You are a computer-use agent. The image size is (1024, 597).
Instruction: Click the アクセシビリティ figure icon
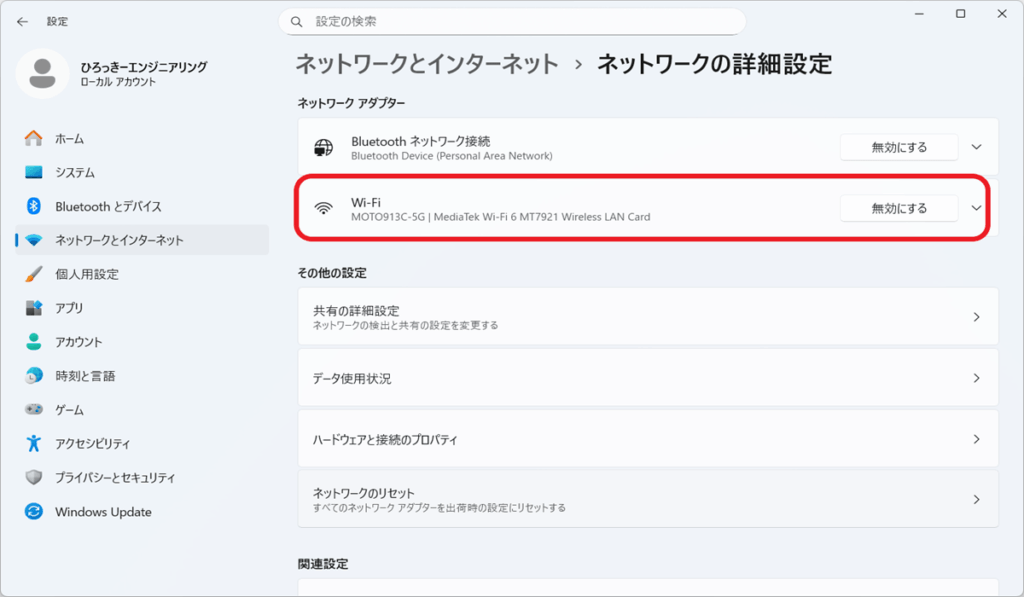33,444
